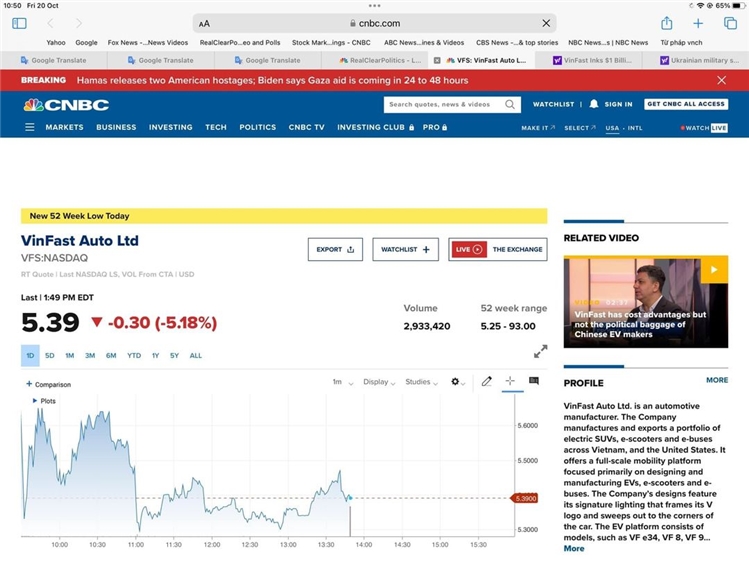Tap the cnbc.com address field
This screenshot has width=749, height=561.
(x=374, y=23)
